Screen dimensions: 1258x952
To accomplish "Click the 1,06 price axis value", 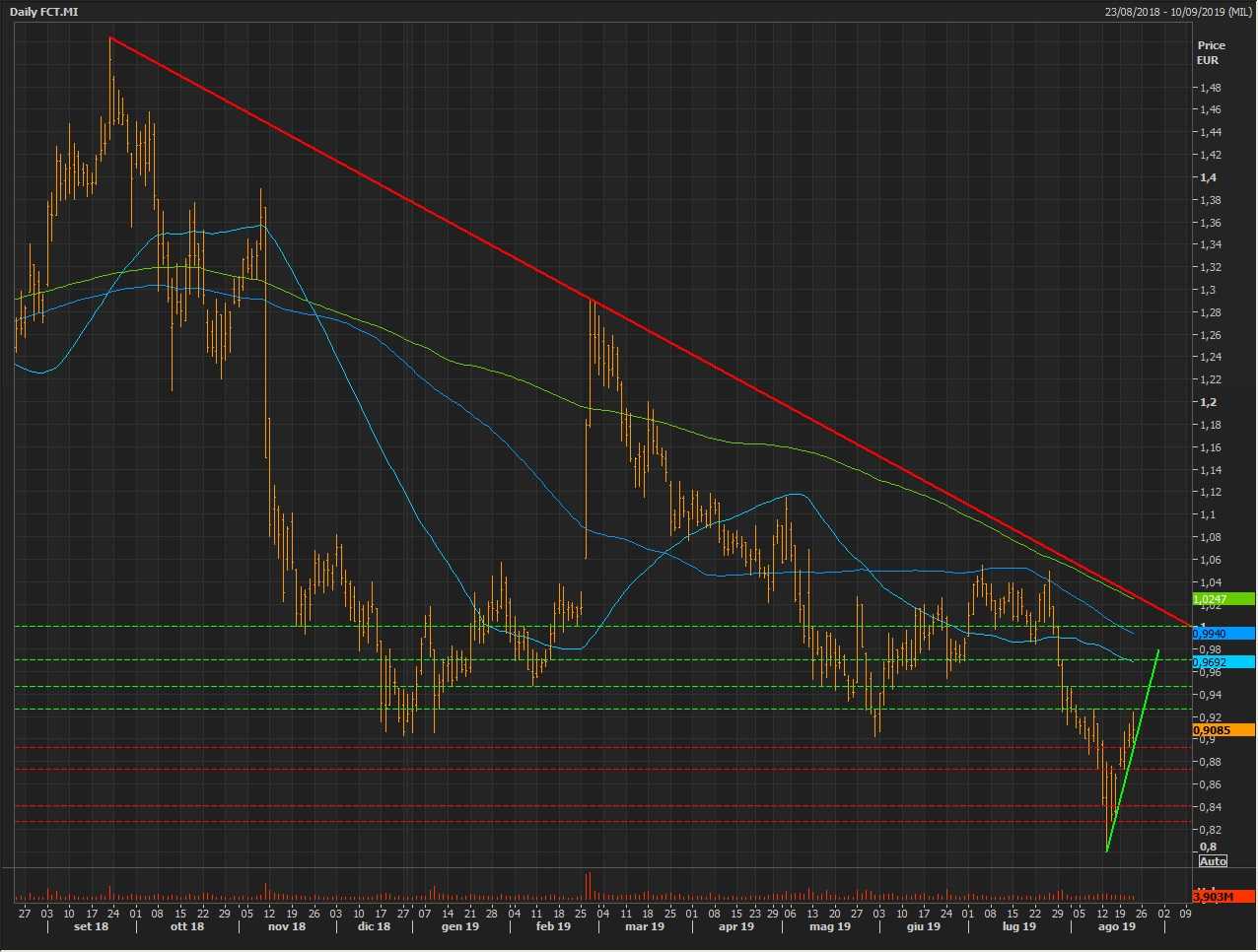I will click(x=1211, y=560).
